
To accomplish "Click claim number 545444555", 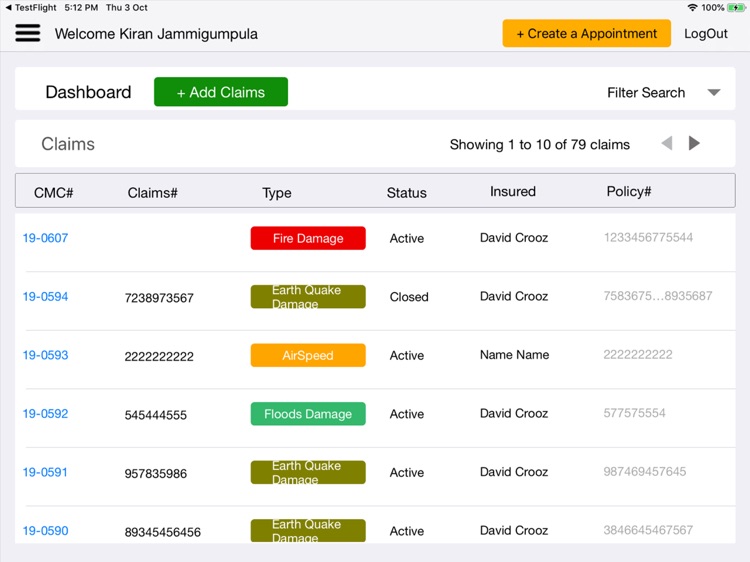I will [155, 415].
